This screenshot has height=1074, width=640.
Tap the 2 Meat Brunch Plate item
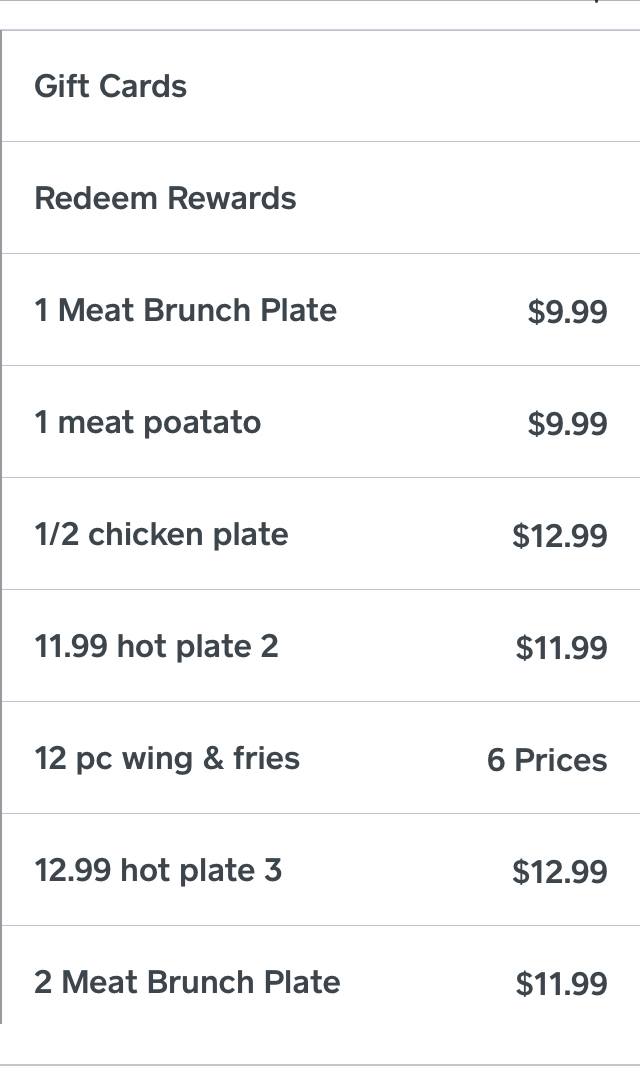pos(187,982)
